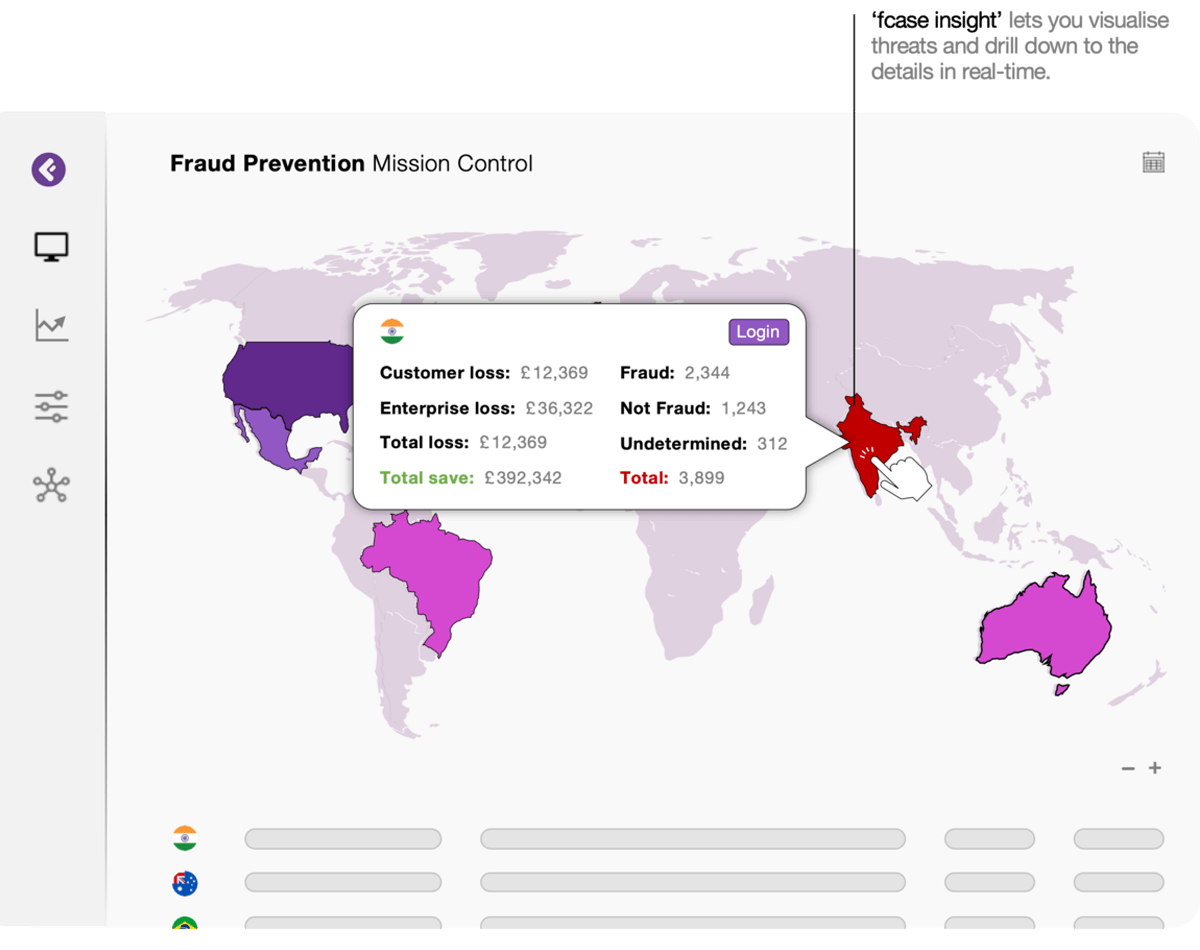Viewport: 1200px width, 950px height.
Task: Open the network graph icon
Action: (51, 486)
